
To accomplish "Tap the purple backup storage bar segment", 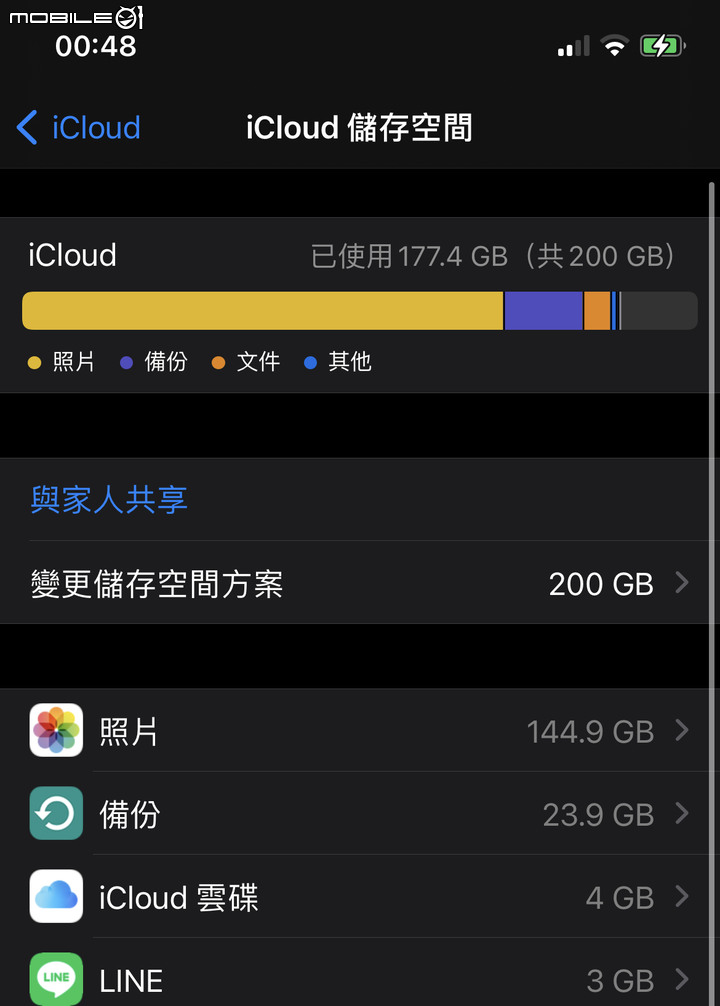I will click(x=544, y=311).
